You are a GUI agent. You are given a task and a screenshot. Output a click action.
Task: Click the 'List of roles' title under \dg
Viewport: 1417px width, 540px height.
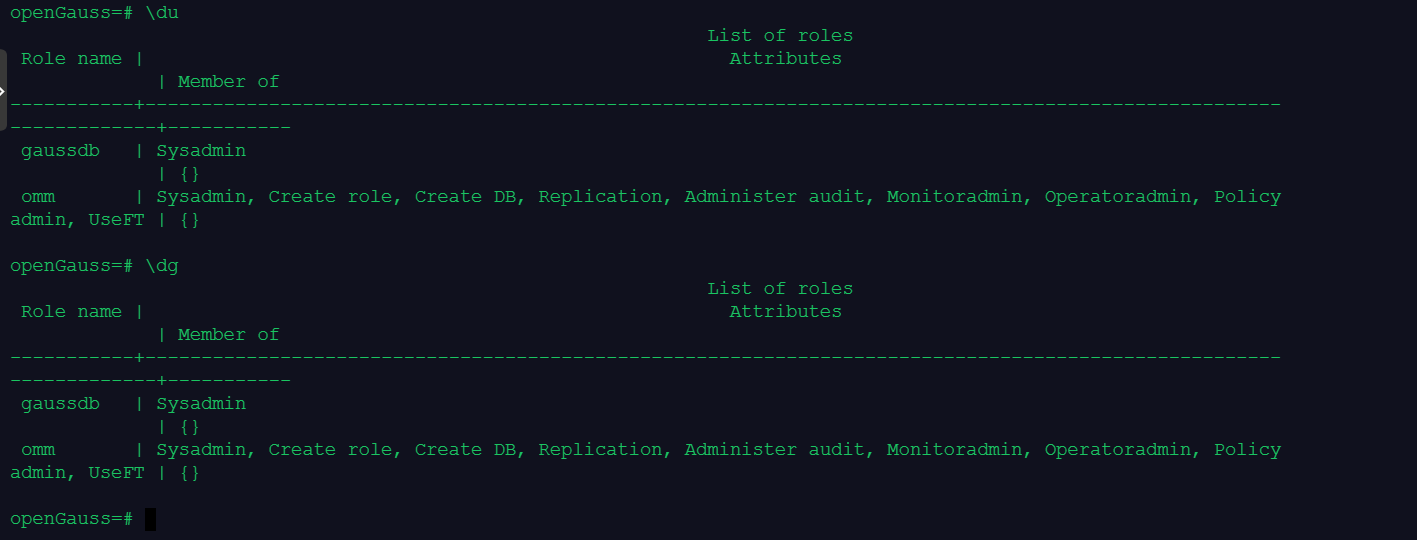point(780,289)
